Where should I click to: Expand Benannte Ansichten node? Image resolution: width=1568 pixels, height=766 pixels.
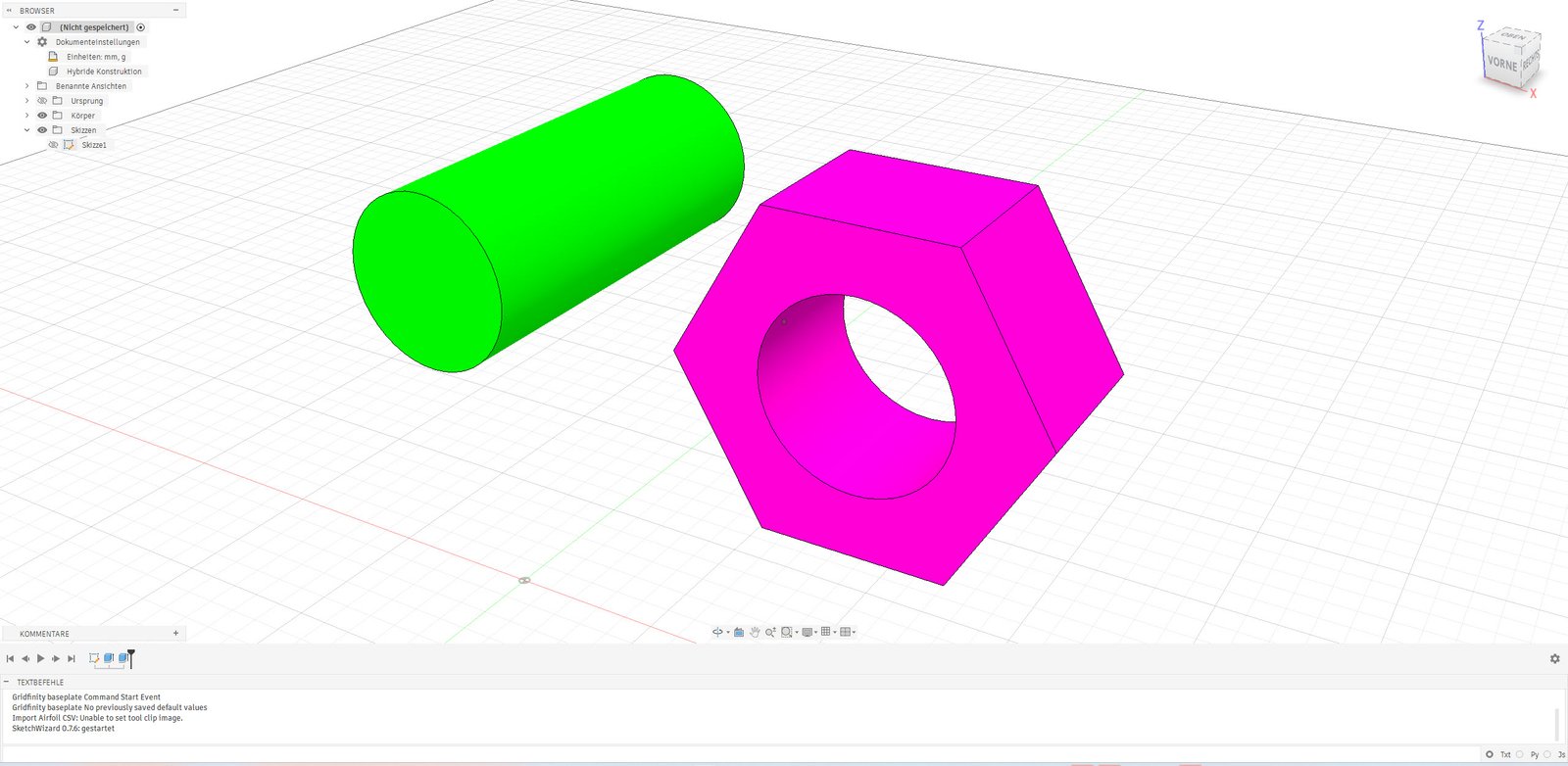tap(26, 86)
